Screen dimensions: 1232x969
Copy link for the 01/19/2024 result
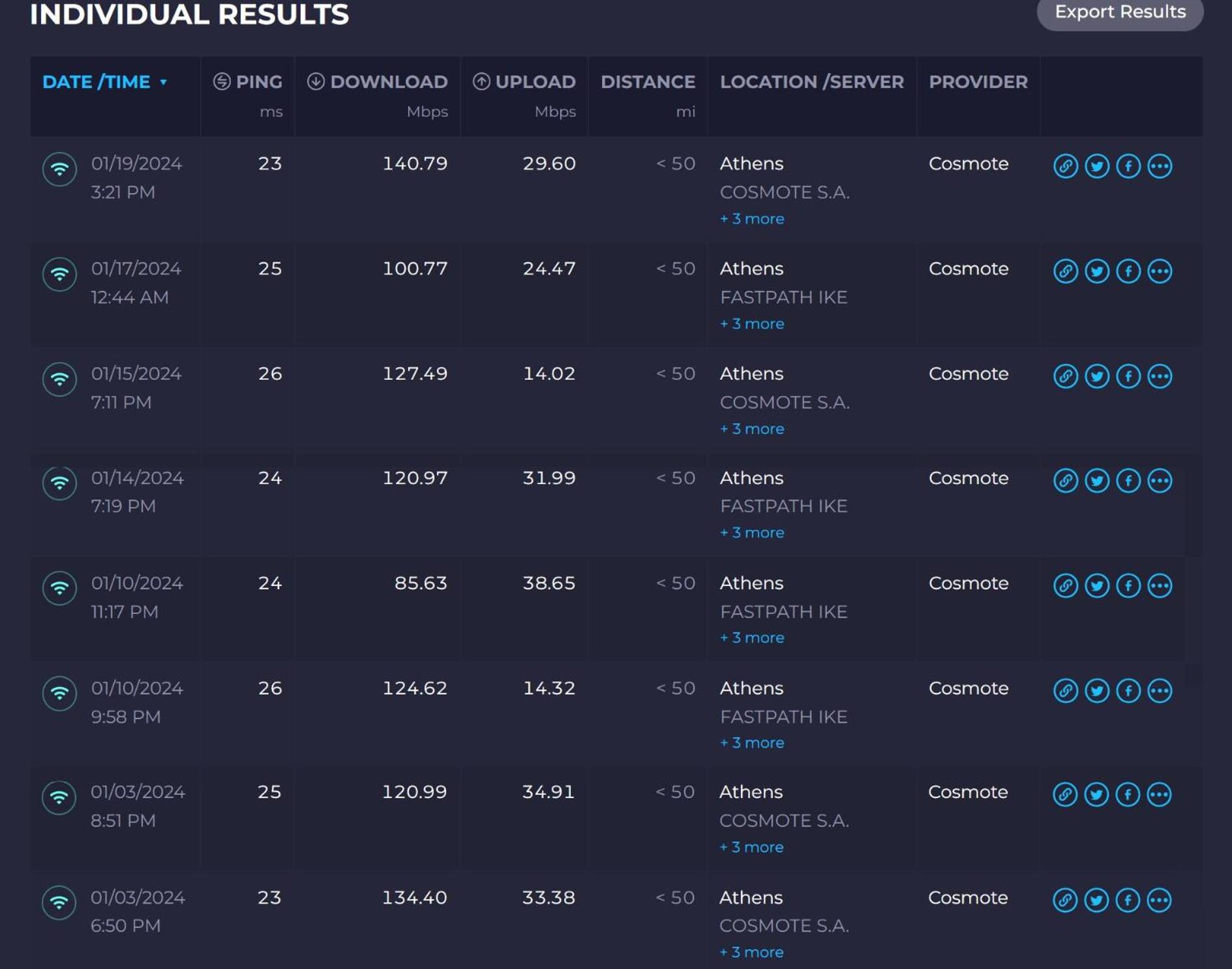(1065, 166)
